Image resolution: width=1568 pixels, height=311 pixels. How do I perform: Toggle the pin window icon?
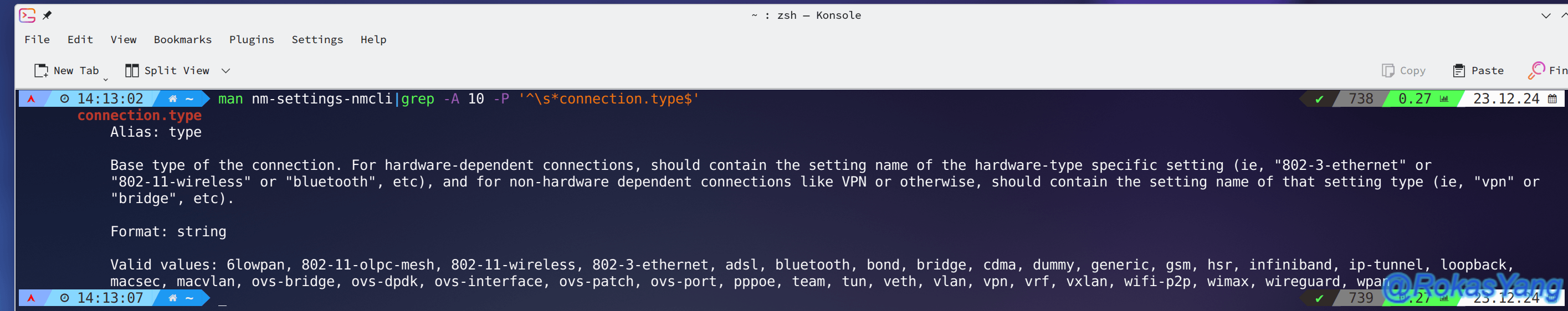[x=47, y=15]
